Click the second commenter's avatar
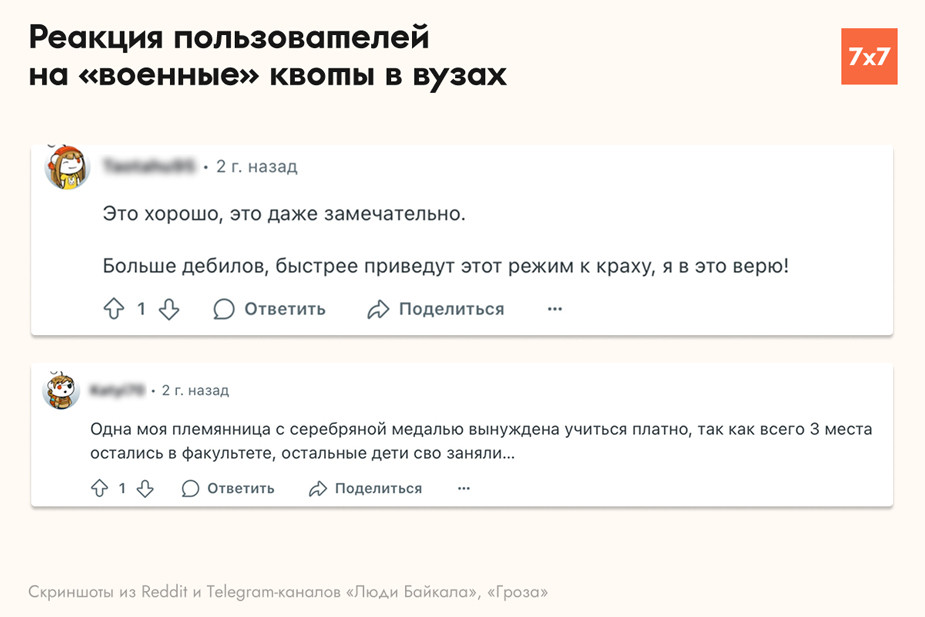 coord(61,390)
